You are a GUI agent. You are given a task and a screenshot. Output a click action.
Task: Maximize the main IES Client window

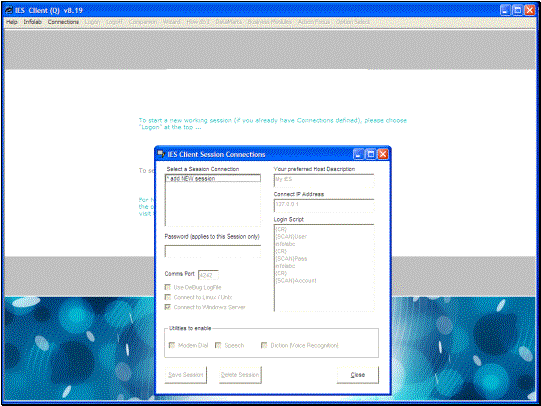point(518,10)
